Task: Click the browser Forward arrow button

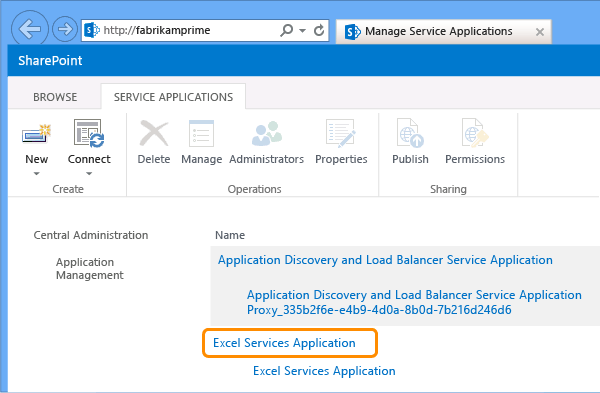Action: coord(65,29)
